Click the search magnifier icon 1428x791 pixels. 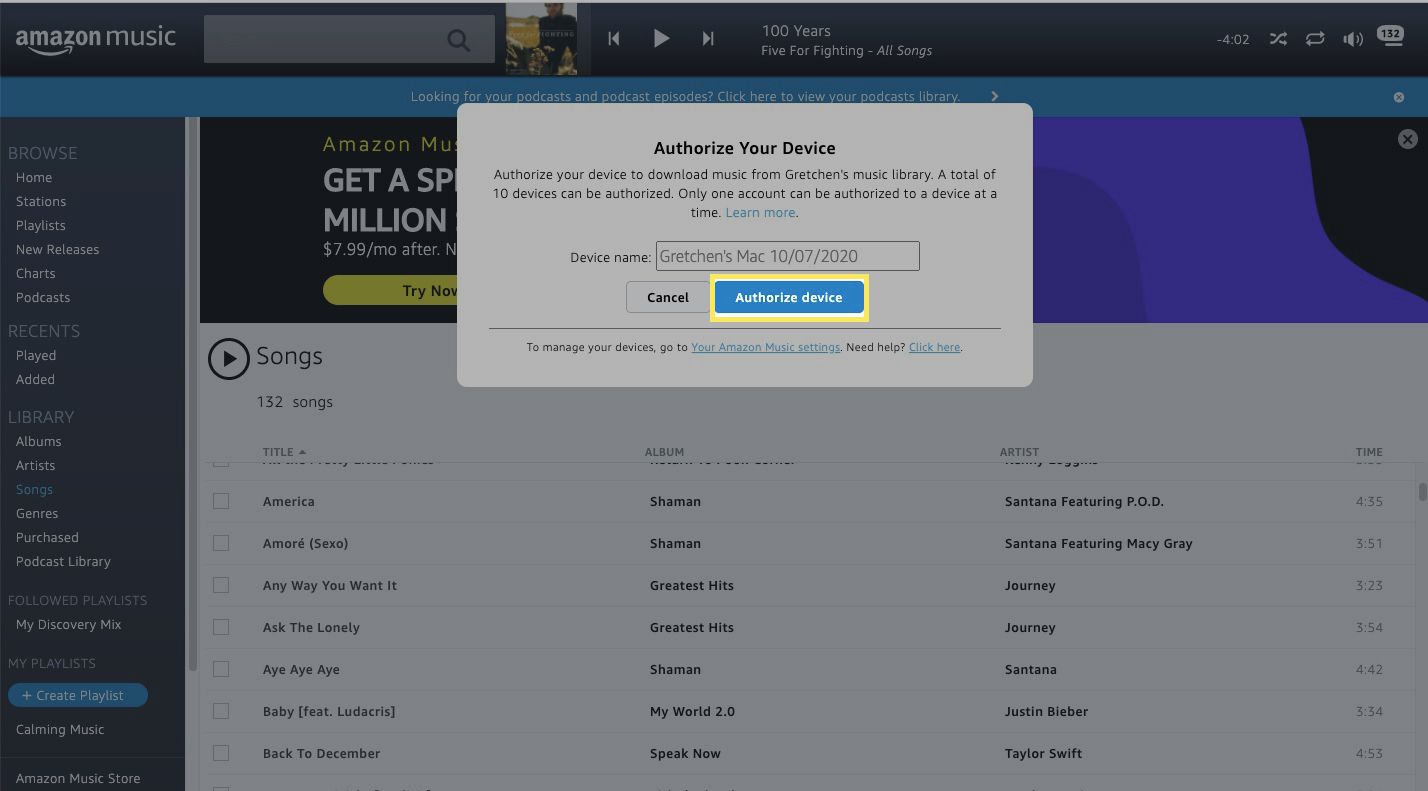coord(458,40)
